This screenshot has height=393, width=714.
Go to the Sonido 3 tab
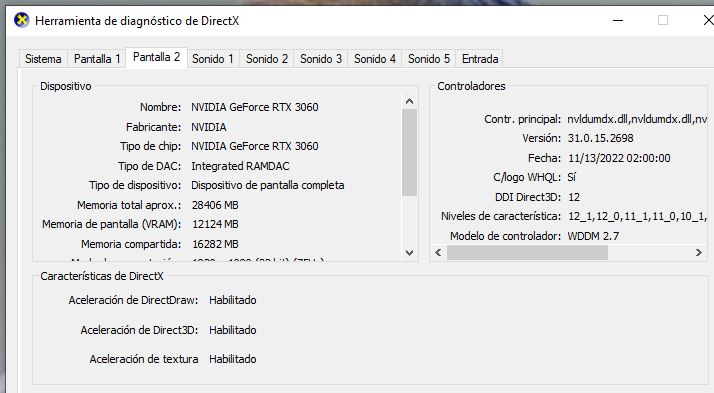[x=321, y=59]
